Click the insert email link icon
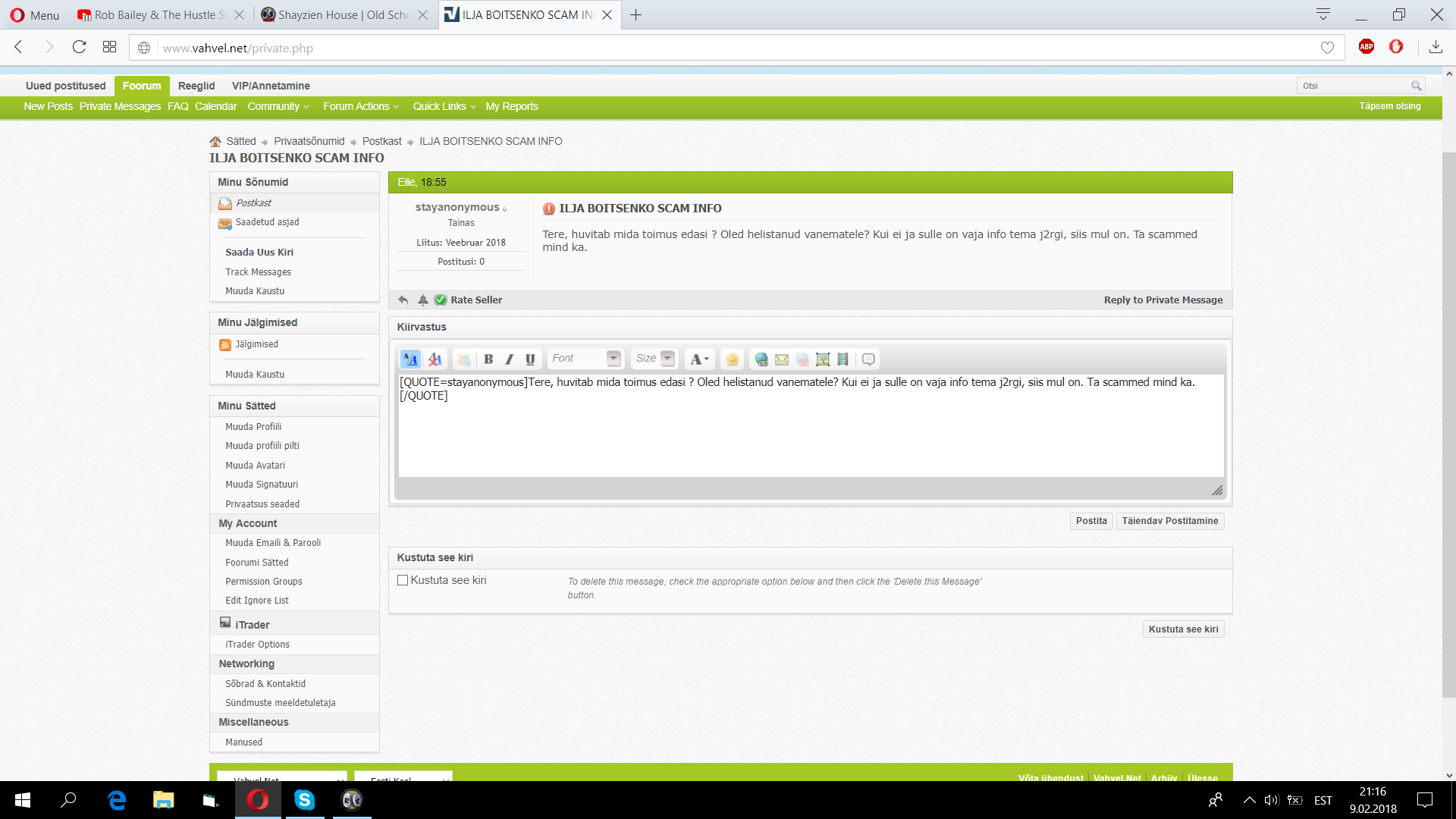The image size is (1456, 819). (x=782, y=359)
